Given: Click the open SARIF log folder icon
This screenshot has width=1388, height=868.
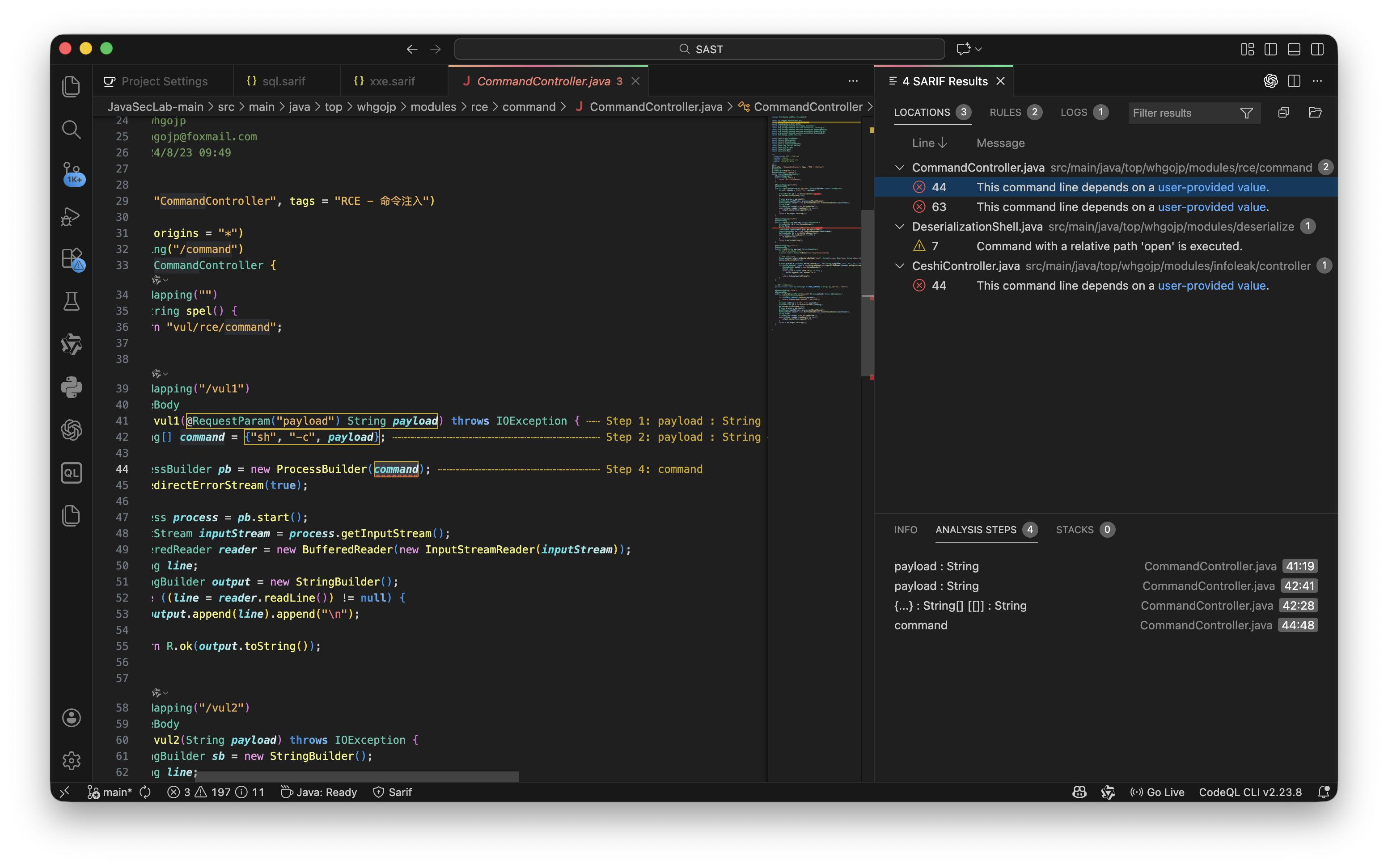Looking at the screenshot, I should pos(1315,113).
